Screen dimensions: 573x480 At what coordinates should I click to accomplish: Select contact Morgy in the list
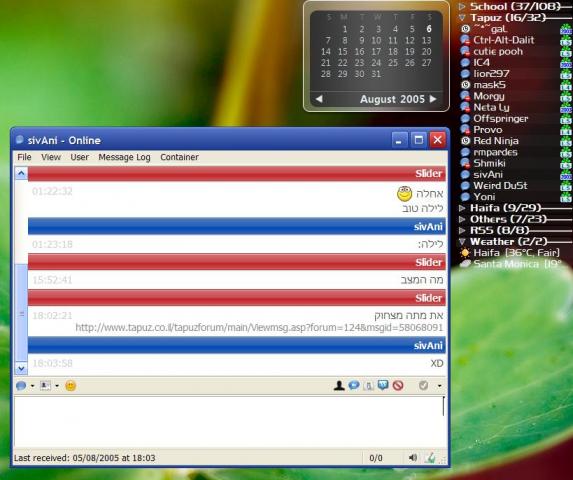coord(489,96)
